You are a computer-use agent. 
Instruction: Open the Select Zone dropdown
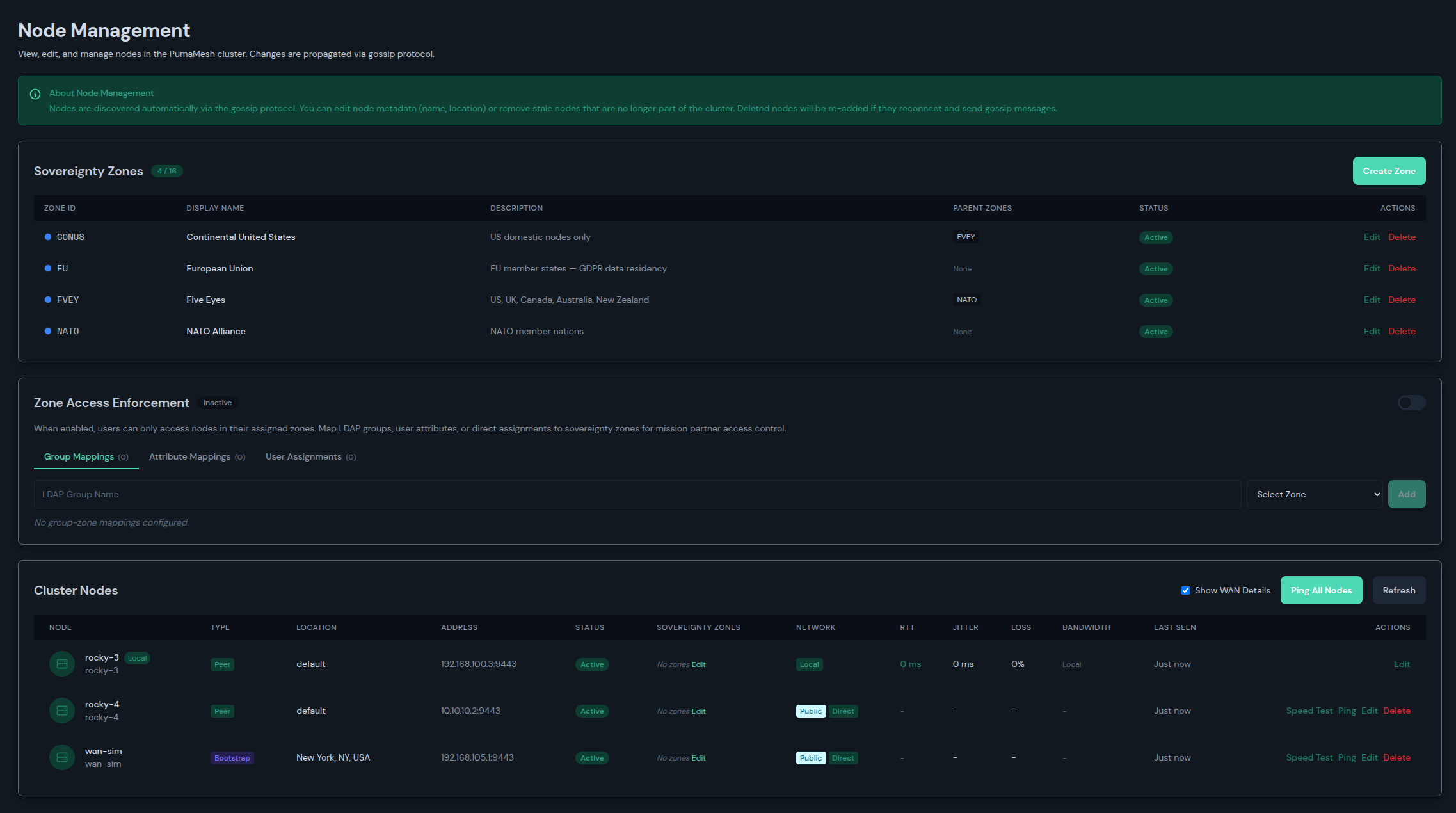pos(1314,494)
